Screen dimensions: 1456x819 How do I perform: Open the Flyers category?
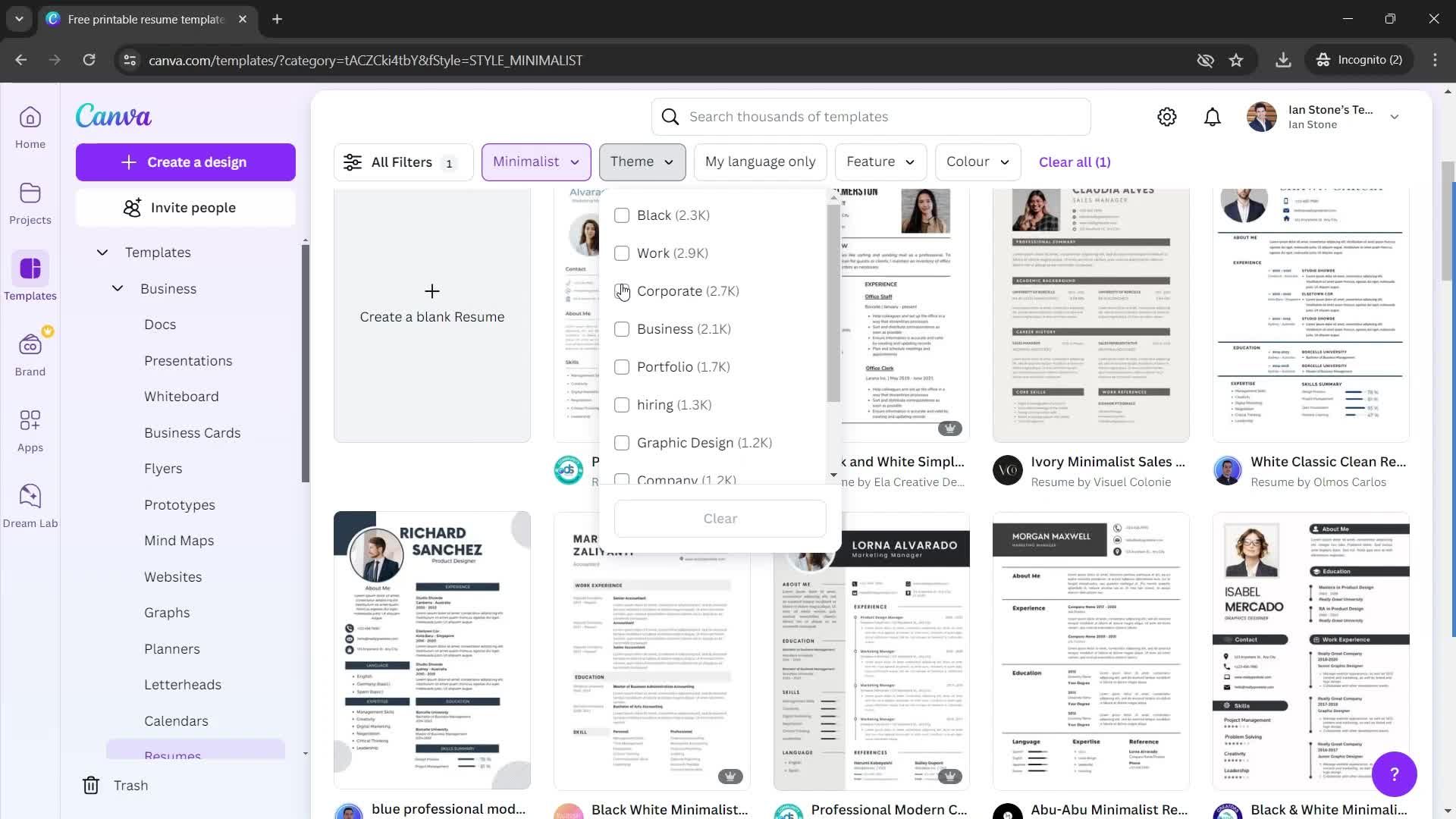[x=163, y=469]
